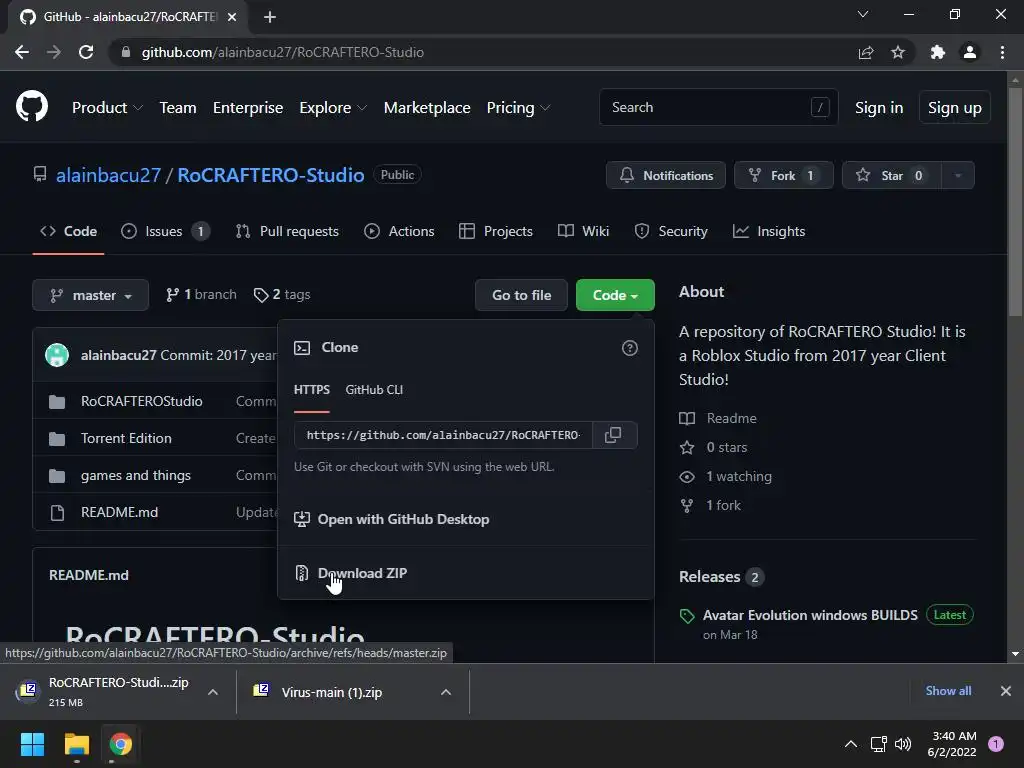This screenshot has height=768, width=1024.
Task: Open the 1 branch link
Action: 201,295
